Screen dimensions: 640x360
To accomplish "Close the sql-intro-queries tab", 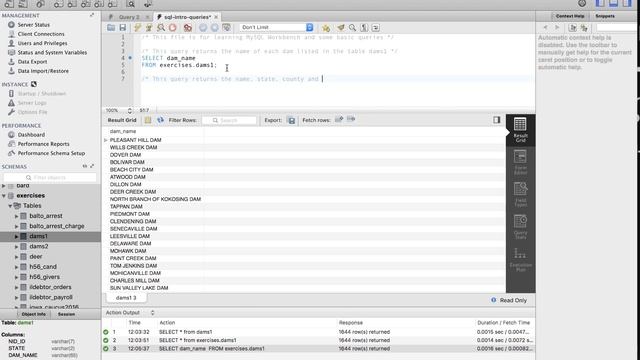I will coord(216,17).
